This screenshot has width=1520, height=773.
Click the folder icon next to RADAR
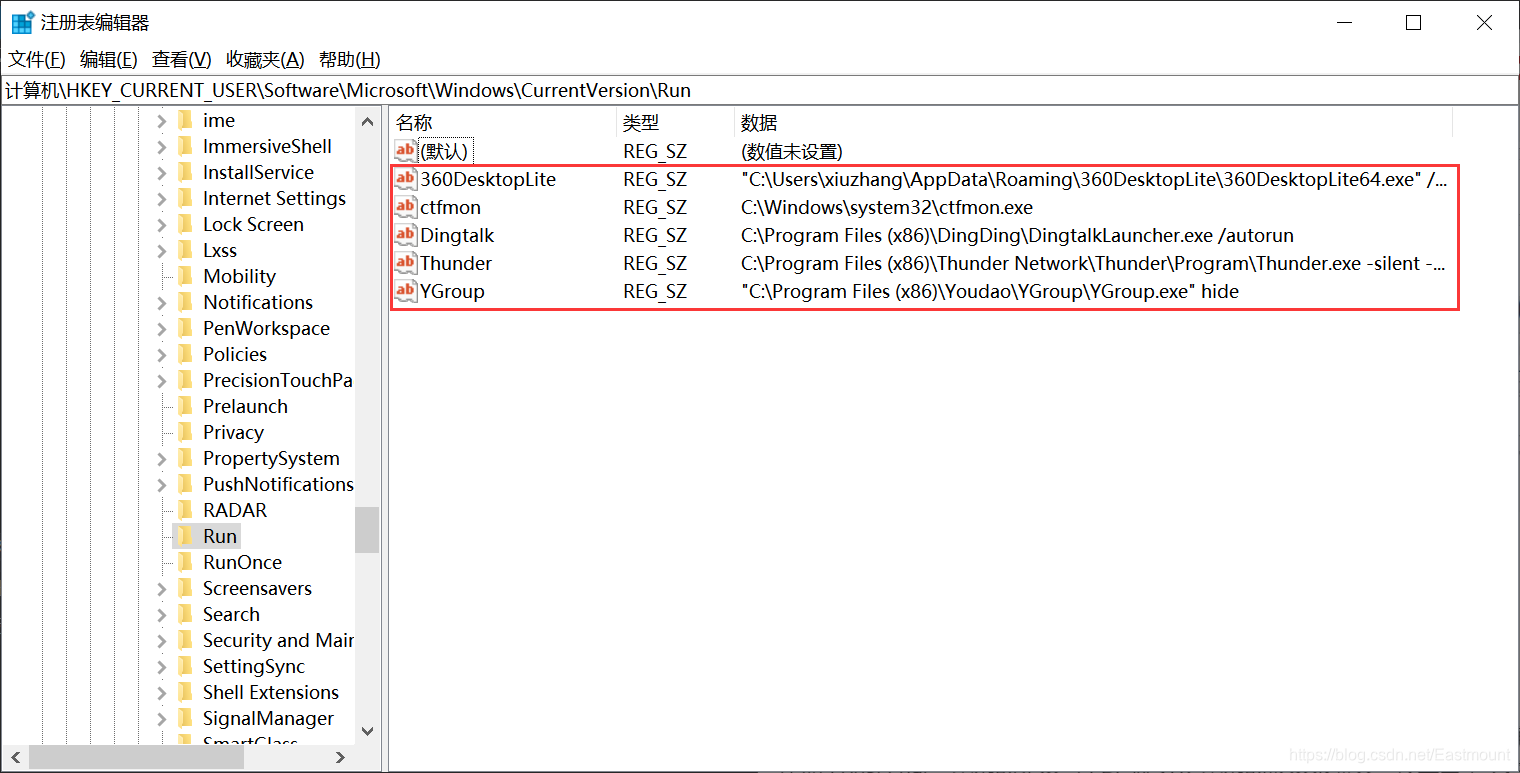click(185, 511)
